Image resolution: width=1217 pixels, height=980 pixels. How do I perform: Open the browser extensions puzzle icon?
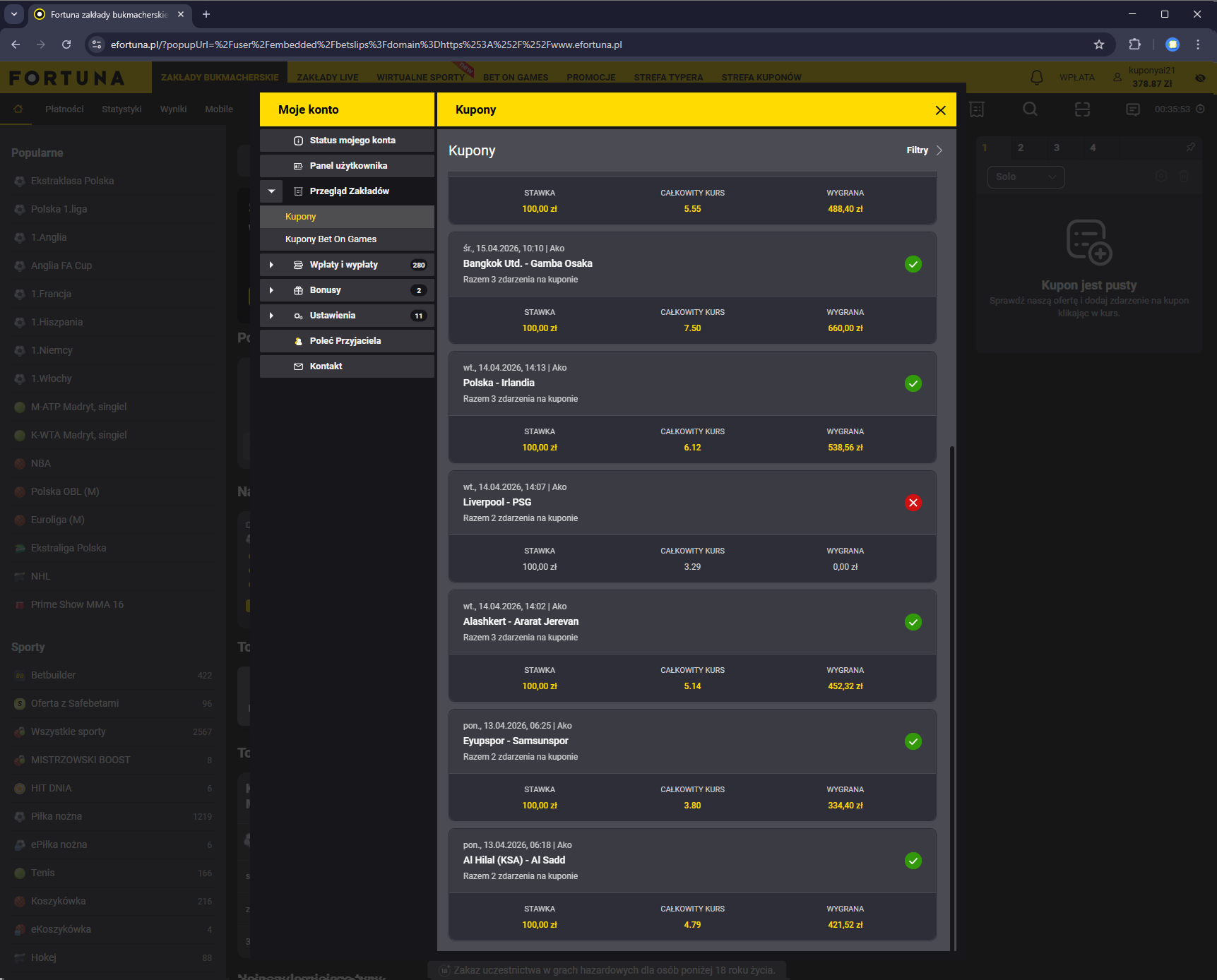[1135, 44]
